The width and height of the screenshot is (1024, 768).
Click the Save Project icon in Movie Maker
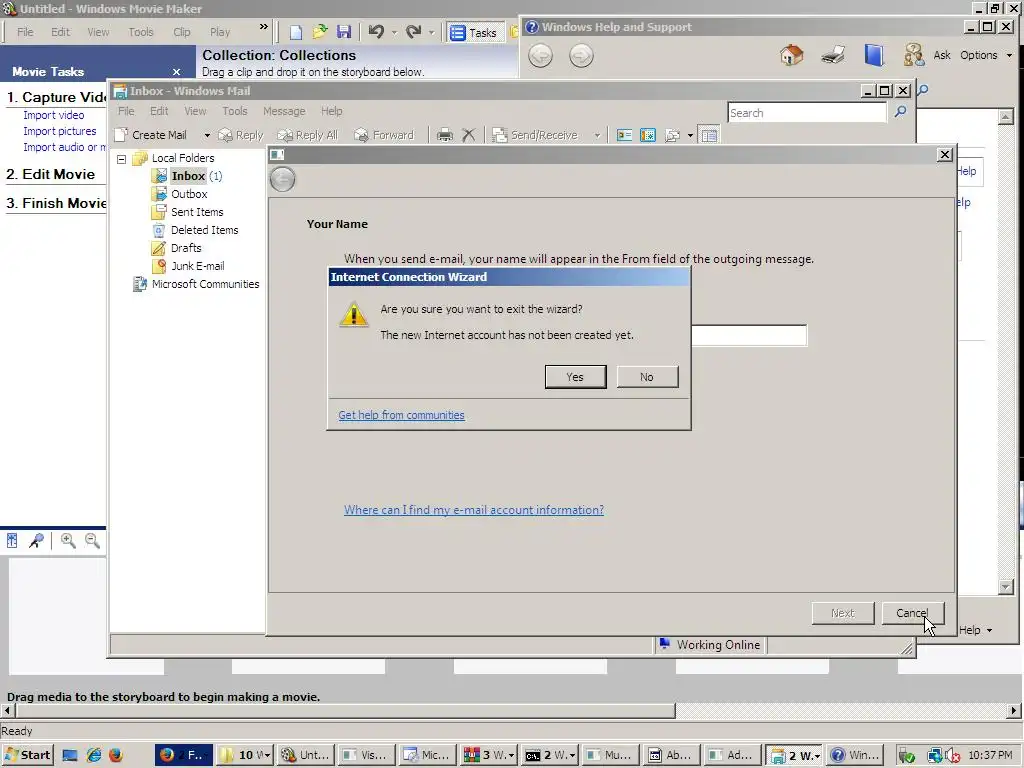pyautogui.click(x=344, y=32)
